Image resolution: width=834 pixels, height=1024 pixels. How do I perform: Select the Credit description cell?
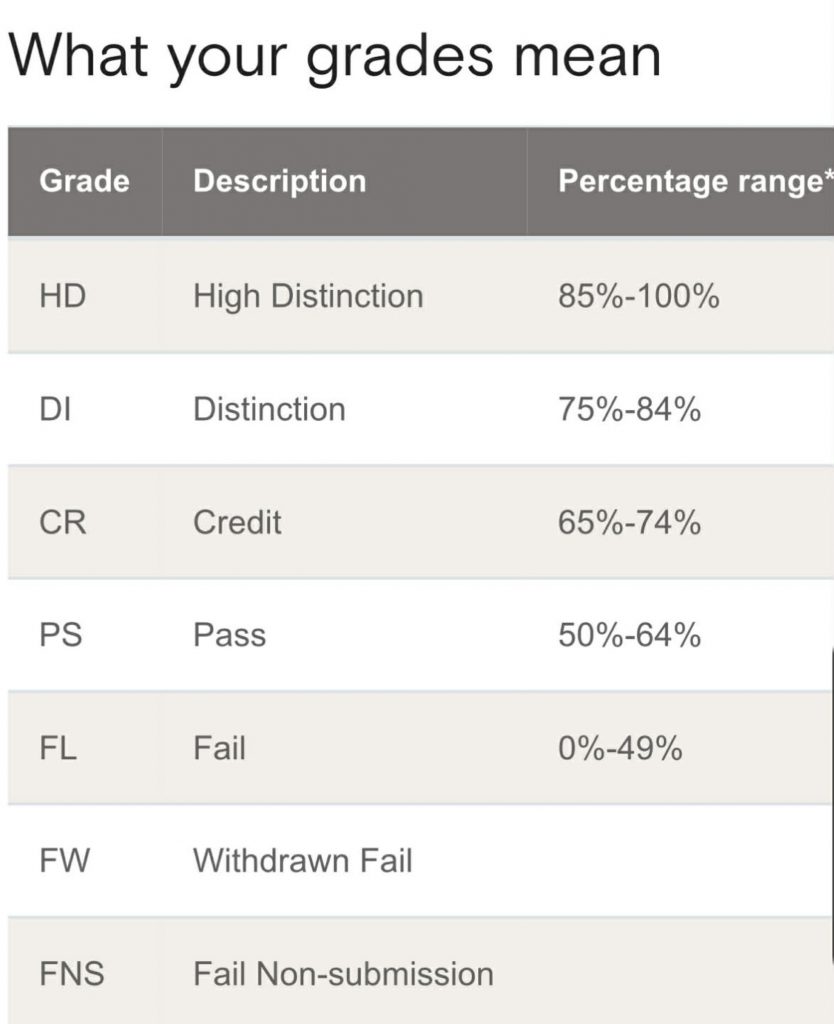(x=237, y=522)
